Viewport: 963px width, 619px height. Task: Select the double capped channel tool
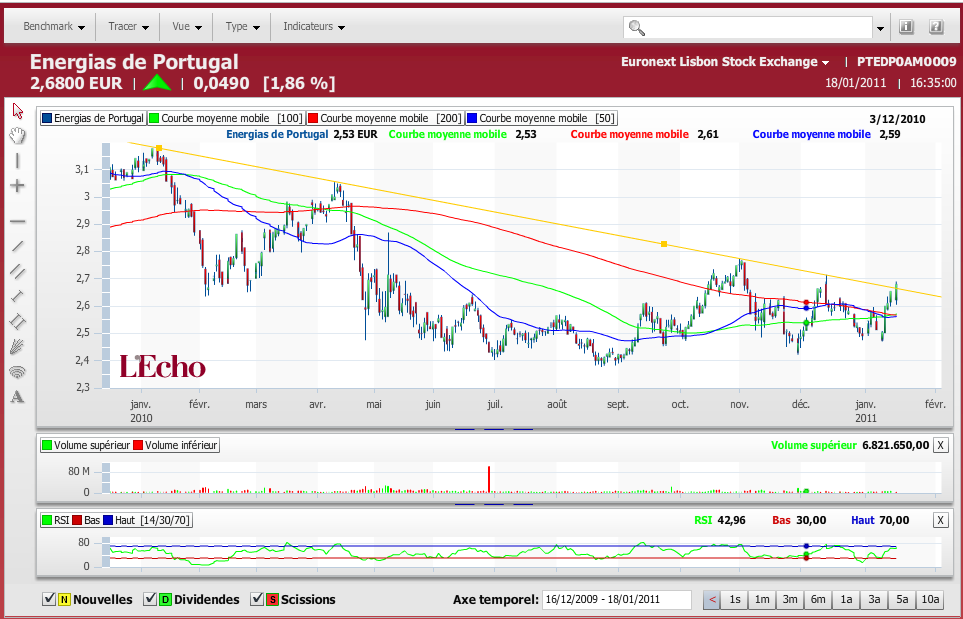17,321
